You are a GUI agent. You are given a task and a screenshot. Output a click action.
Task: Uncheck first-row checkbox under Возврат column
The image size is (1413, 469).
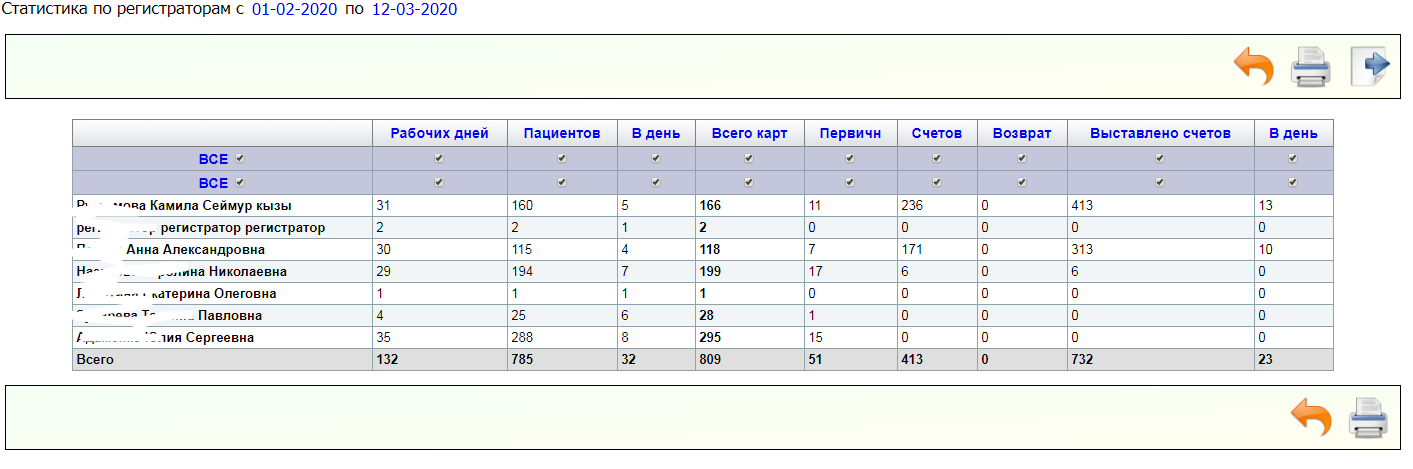pyautogui.click(x=1022, y=158)
